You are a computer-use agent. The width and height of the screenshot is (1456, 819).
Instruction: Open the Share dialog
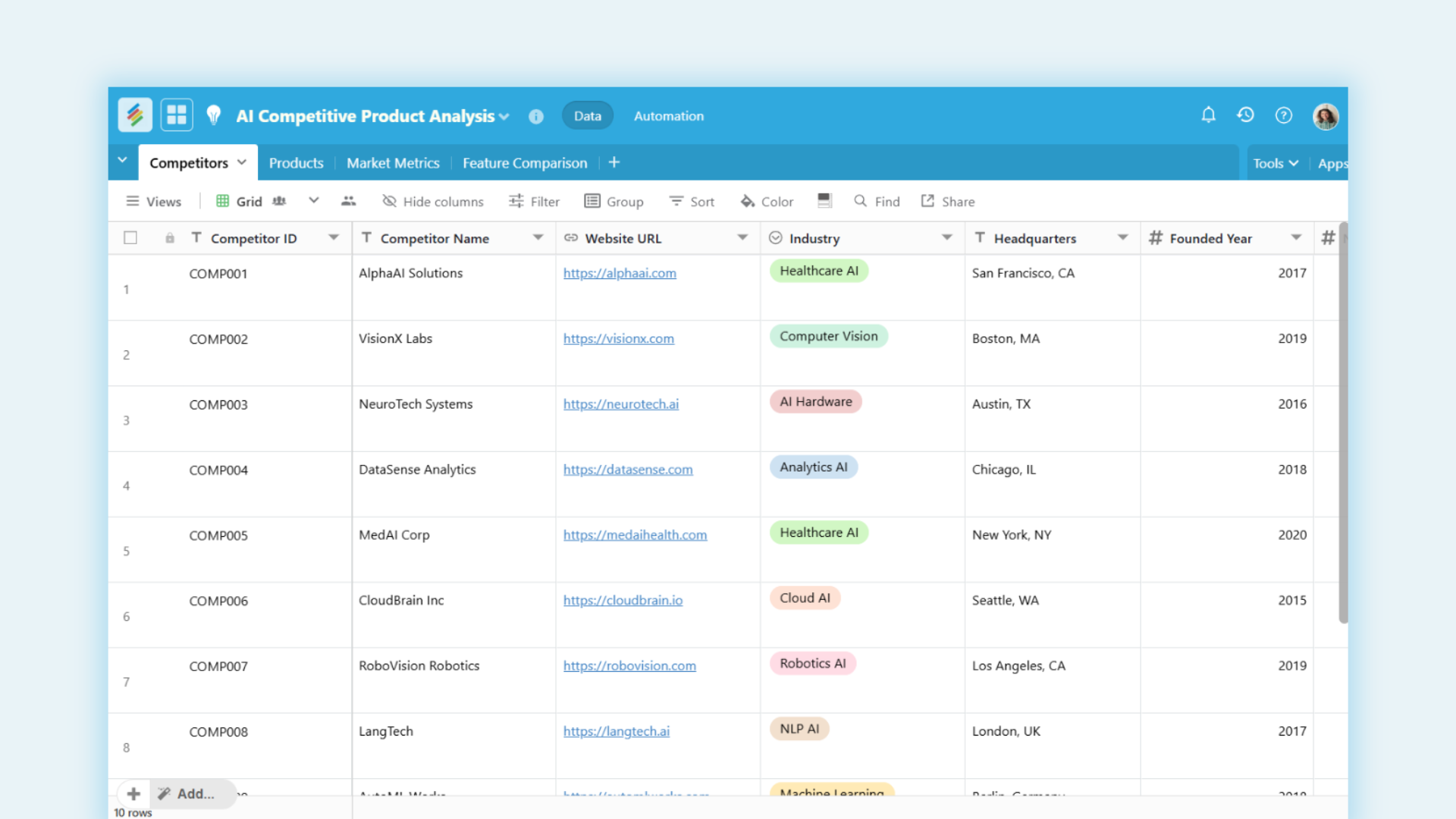946,201
